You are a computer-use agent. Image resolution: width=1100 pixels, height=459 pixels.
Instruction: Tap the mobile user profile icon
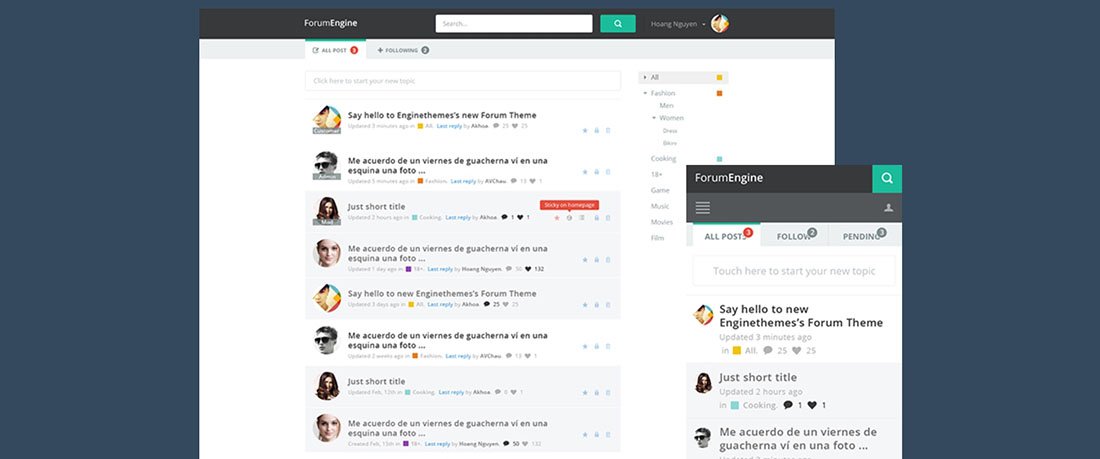coord(887,208)
